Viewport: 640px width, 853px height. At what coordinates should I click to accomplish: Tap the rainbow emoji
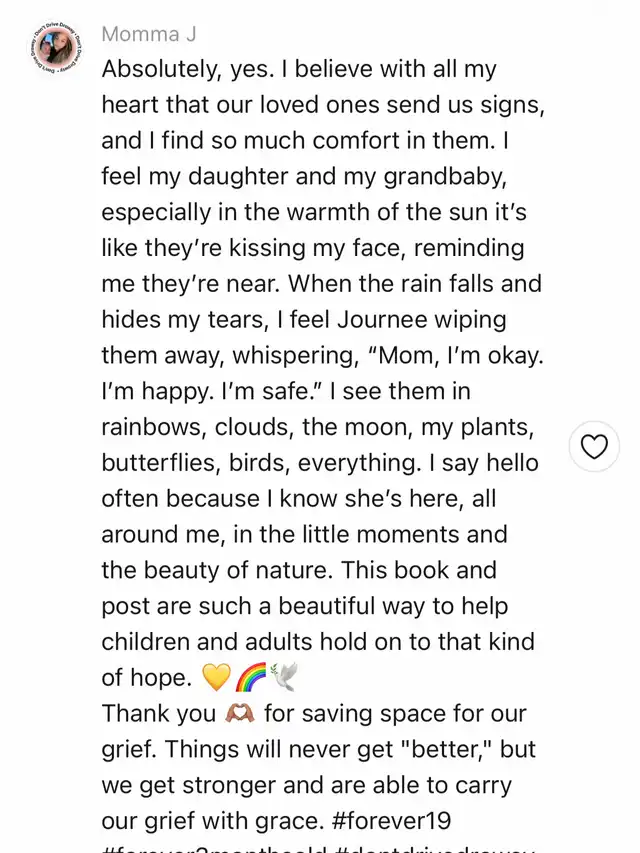tap(250, 677)
